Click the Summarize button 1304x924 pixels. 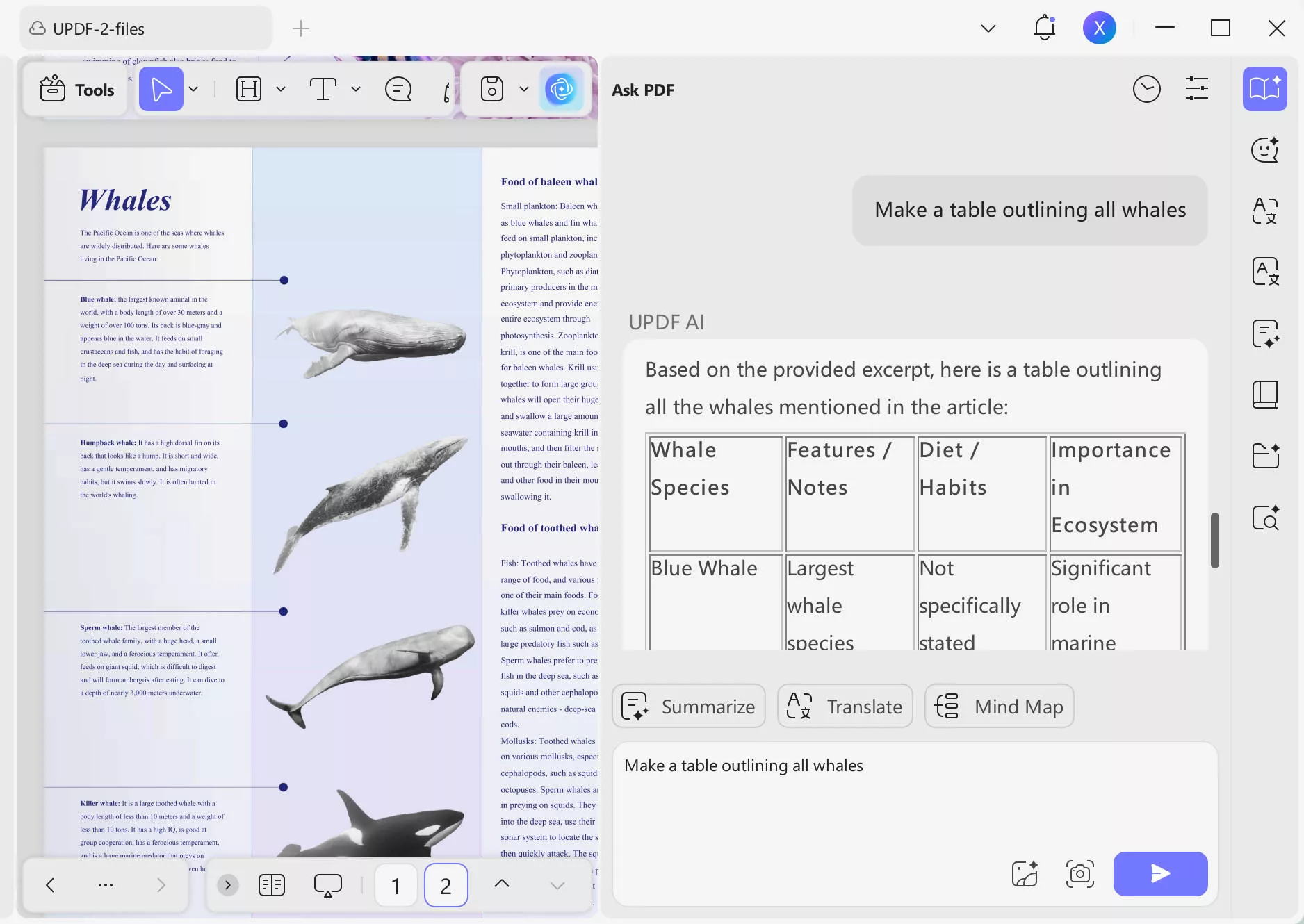[688, 707]
